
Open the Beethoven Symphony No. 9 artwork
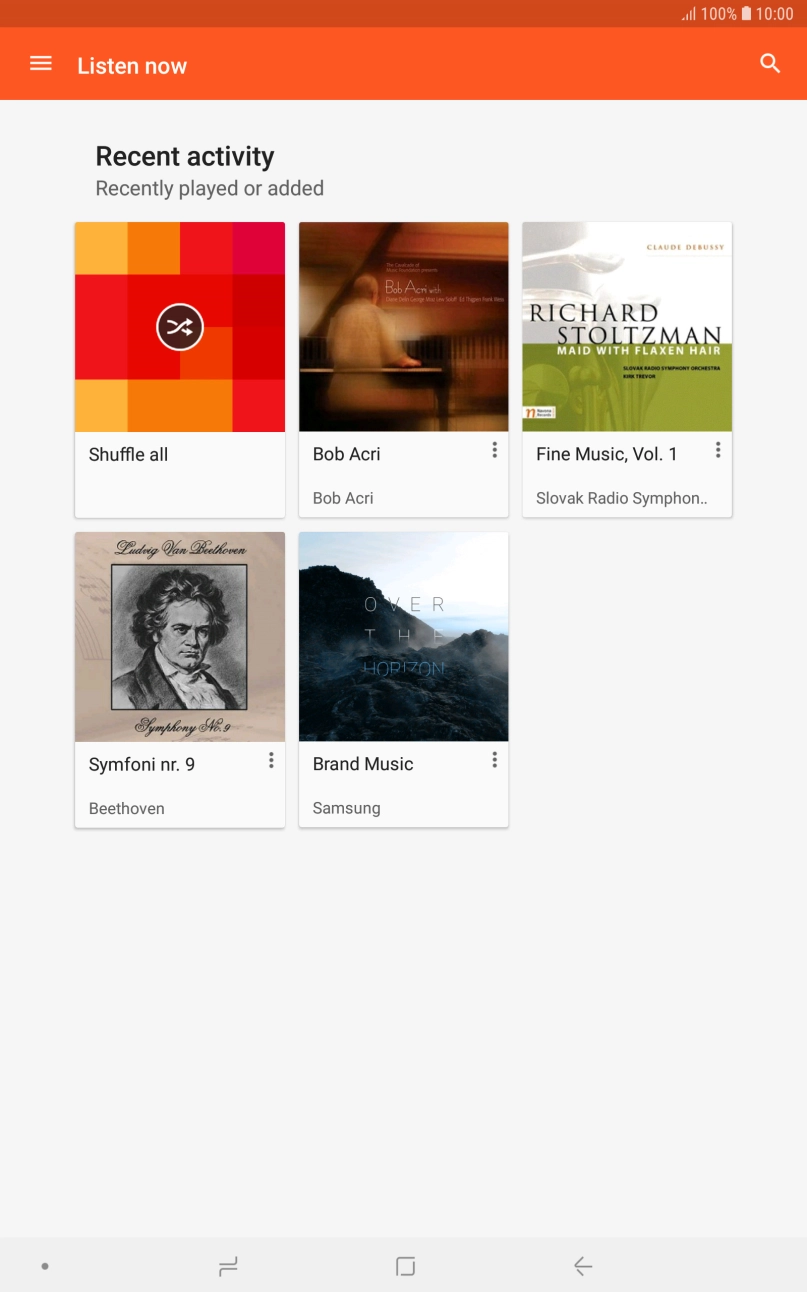coord(180,637)
